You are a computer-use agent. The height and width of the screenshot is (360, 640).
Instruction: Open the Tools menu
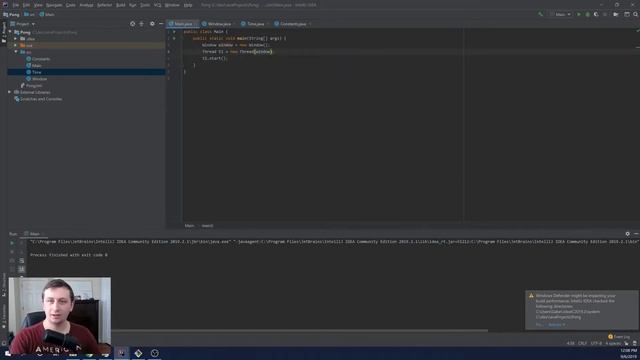click(x=145, y=5)
